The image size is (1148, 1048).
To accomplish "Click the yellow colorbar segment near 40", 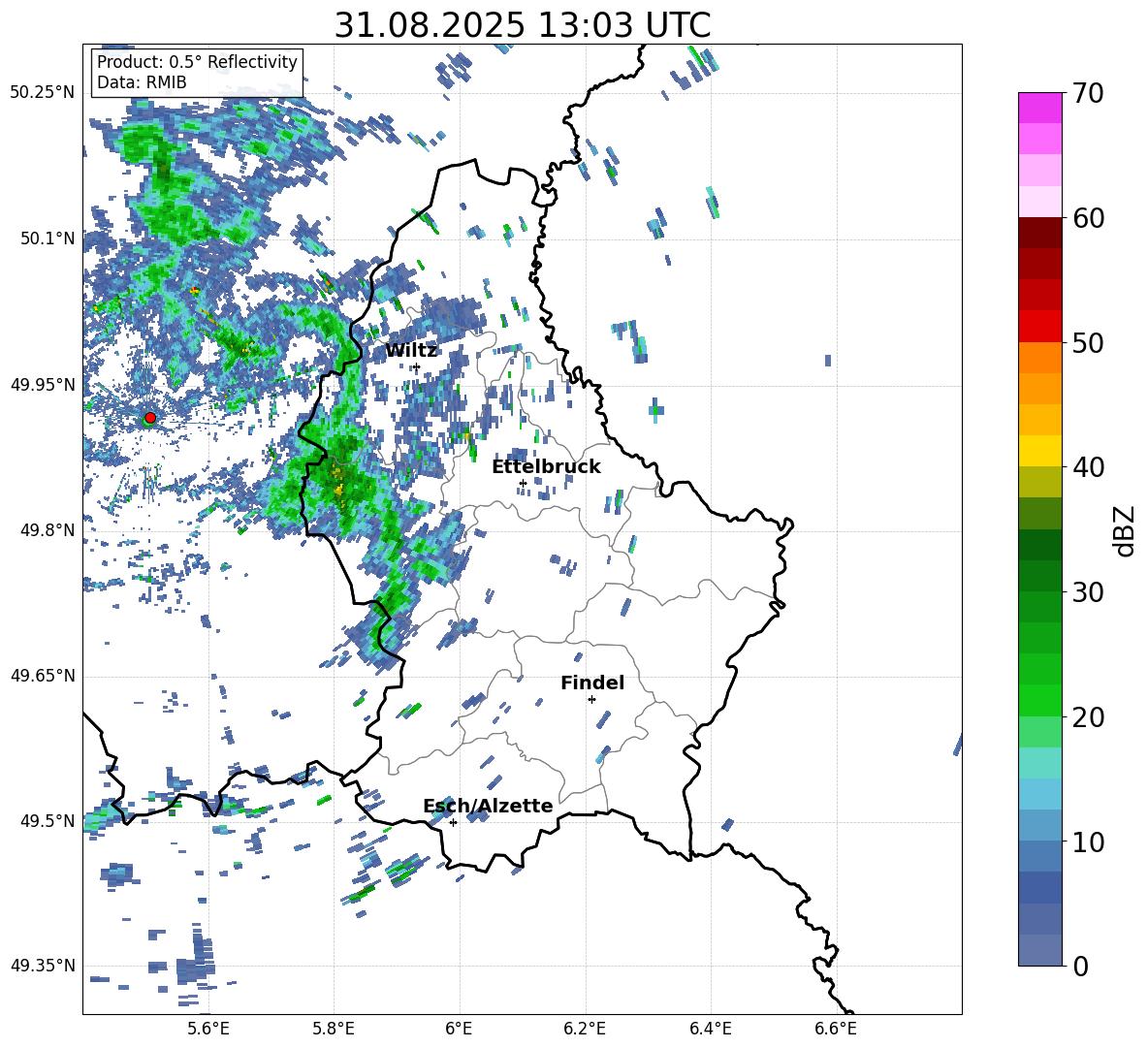I will [x=1039, y=451].
